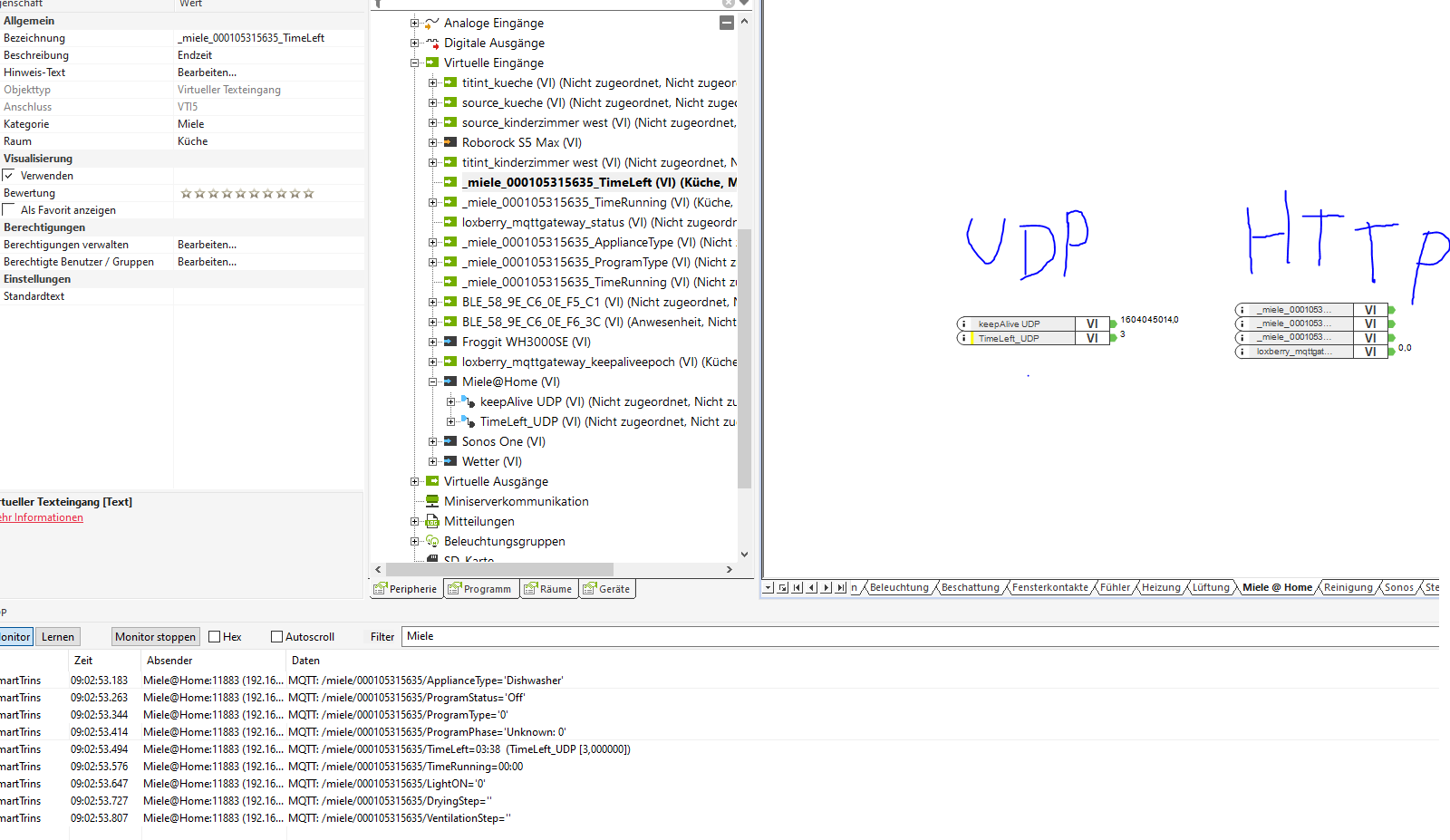This screenshot has height=840, width=1450.
Task: Click the loxberry_mqttgateway_status icon
Action: tap(450, 222)
